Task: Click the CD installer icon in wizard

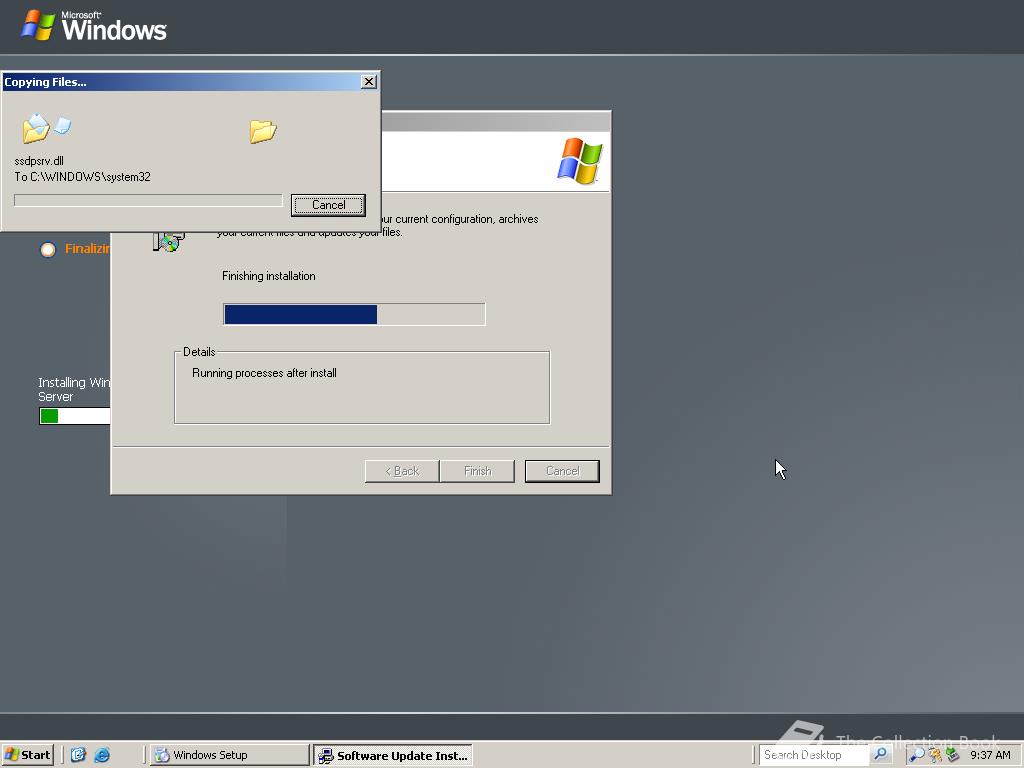Action: 168,242
